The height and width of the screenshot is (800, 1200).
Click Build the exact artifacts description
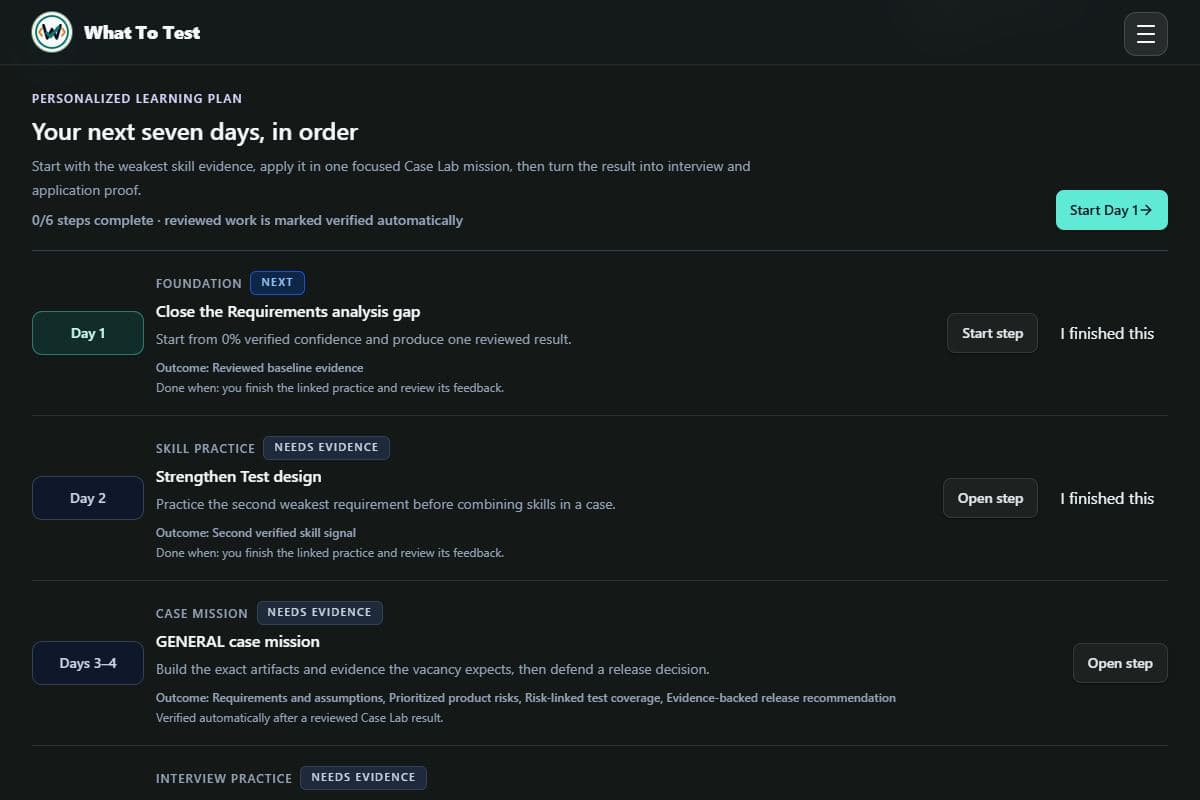click(x=433, y=669)
